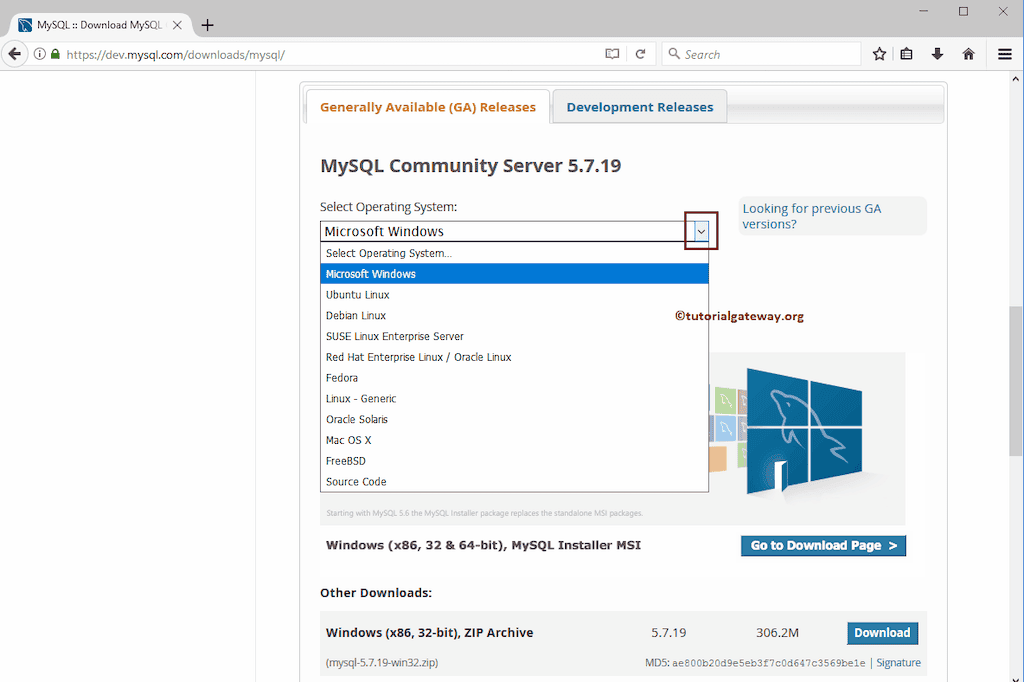The image size is (1024, 682).
Task: Download the Windows 32-bit ZIP Archive
Action: 882,632
